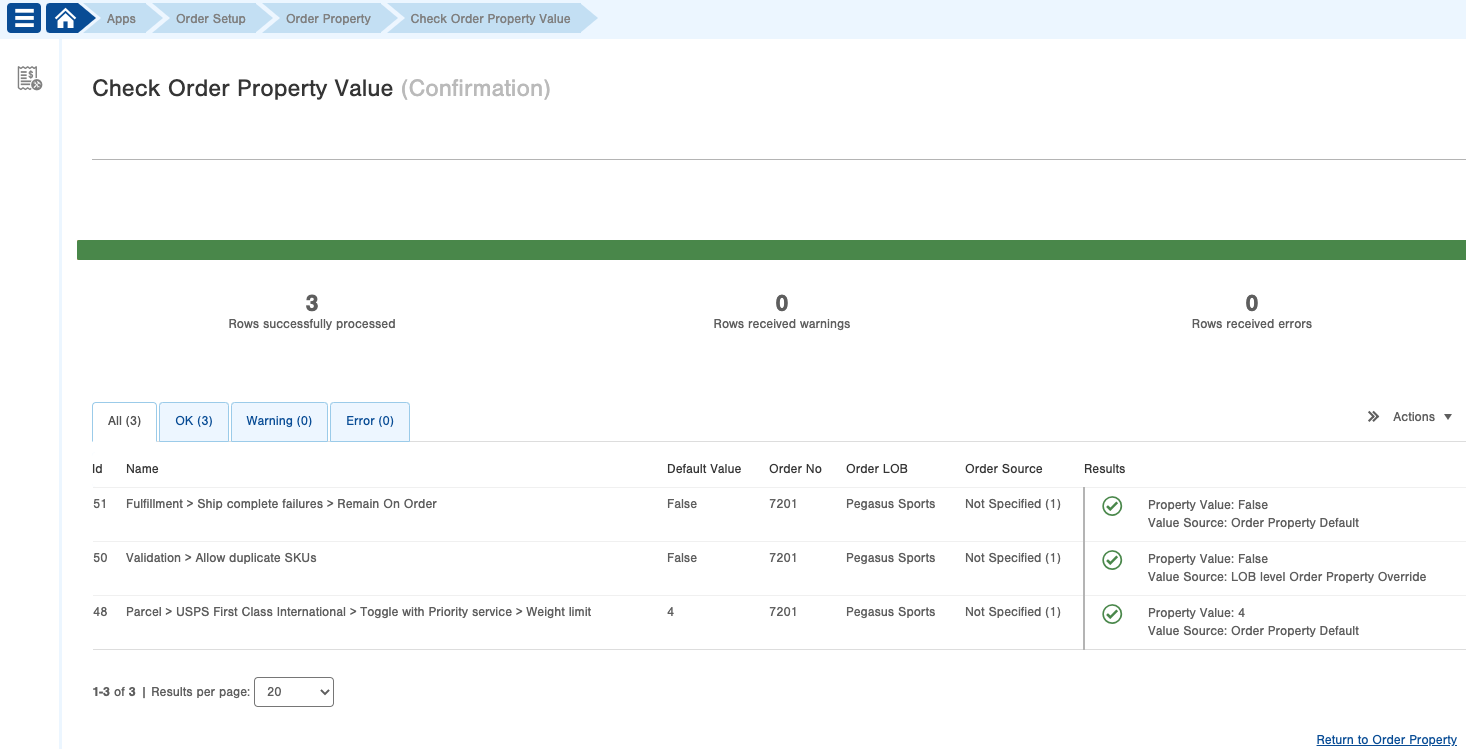
Task: Select the USPS First Class International row name
Action: point(358,612)
